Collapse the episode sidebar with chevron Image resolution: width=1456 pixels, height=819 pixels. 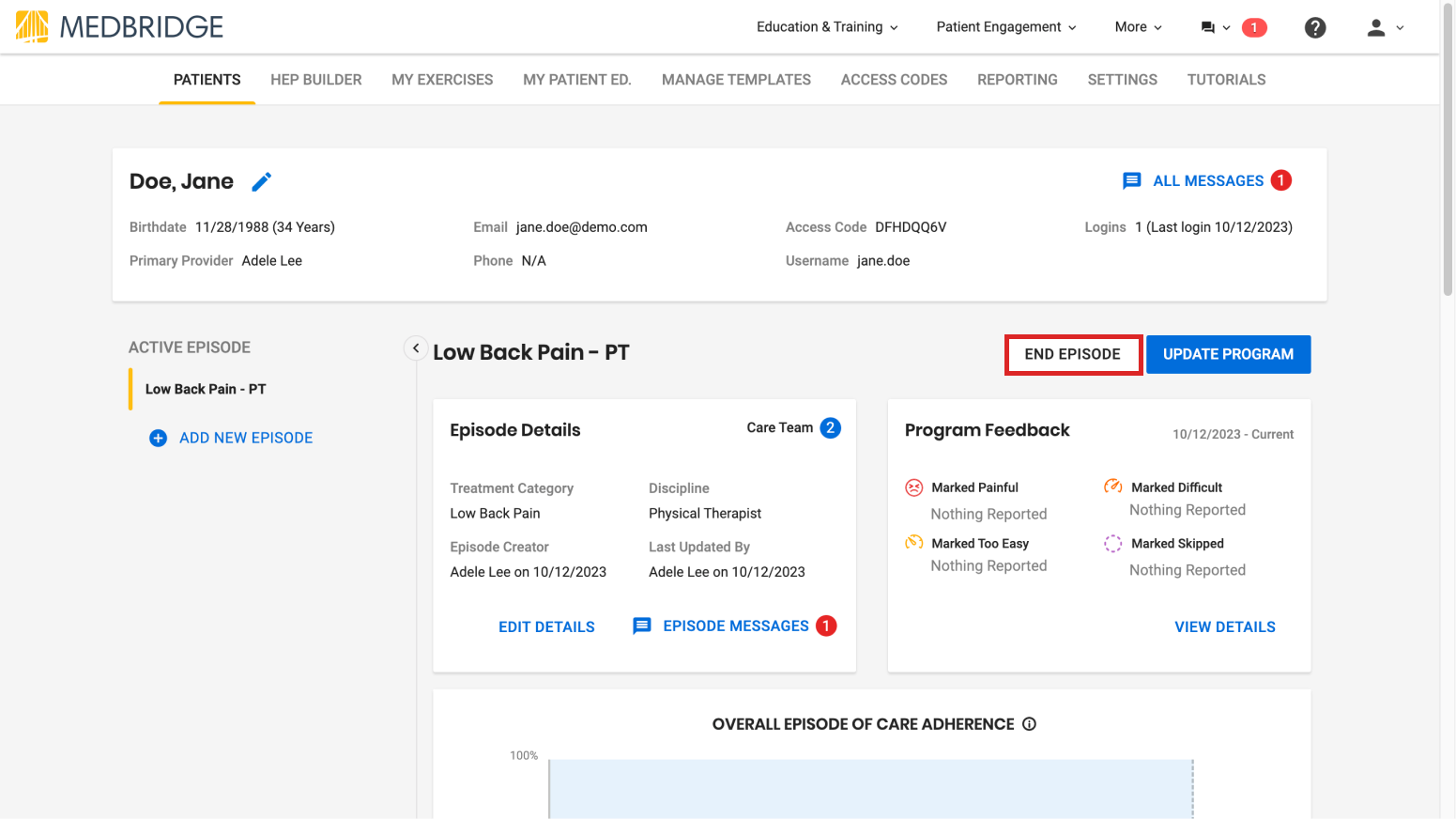click(x=416, y=348)
